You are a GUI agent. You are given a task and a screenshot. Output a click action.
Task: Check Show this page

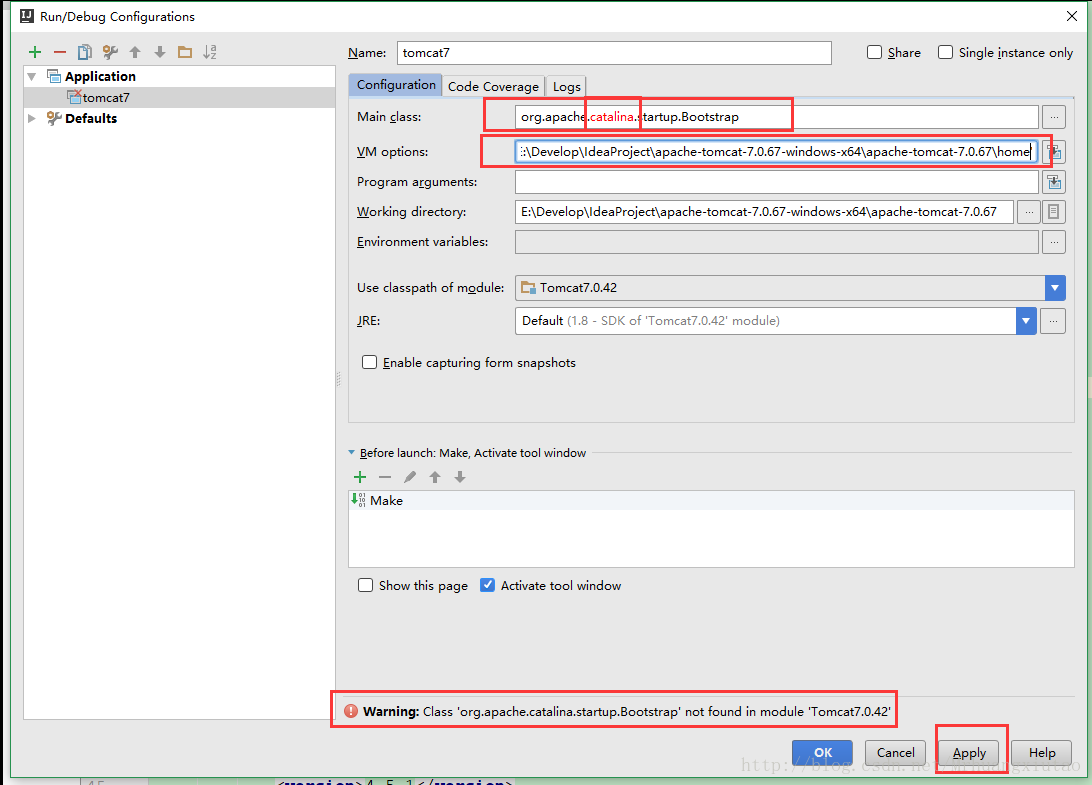point(366,585)
